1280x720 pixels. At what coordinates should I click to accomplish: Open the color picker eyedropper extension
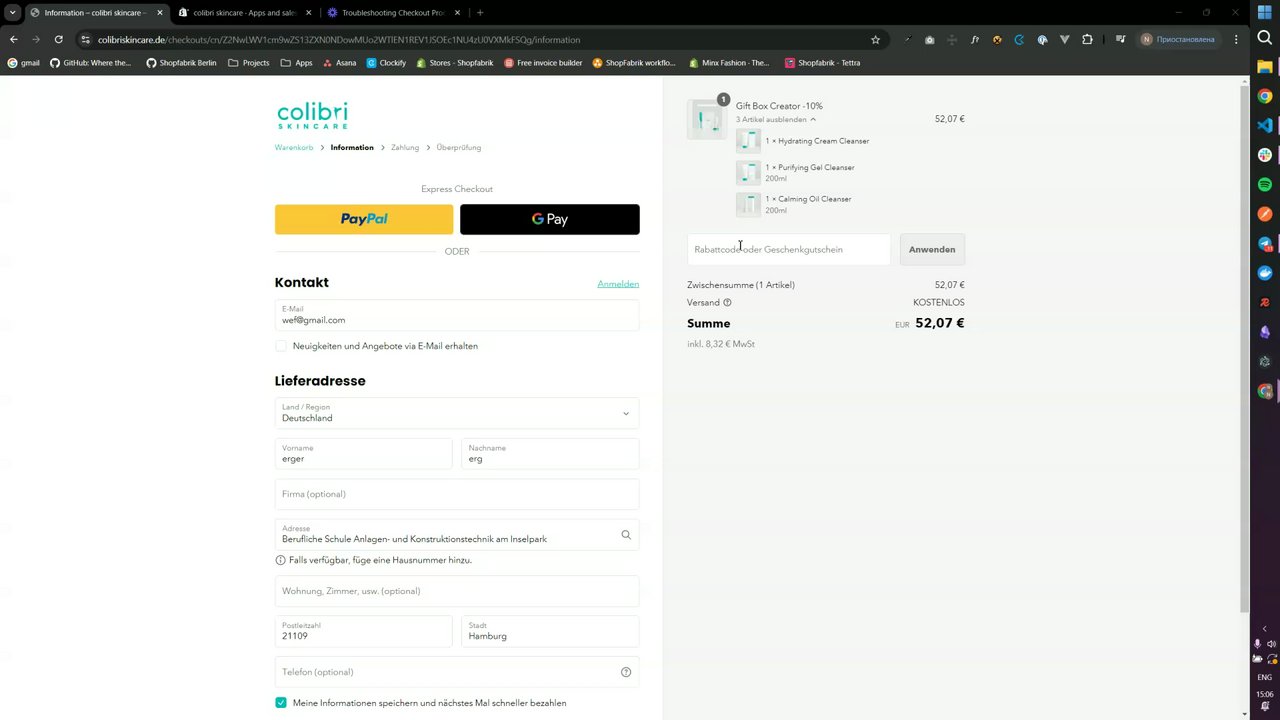pyautogui.click(x=908, y=39)
